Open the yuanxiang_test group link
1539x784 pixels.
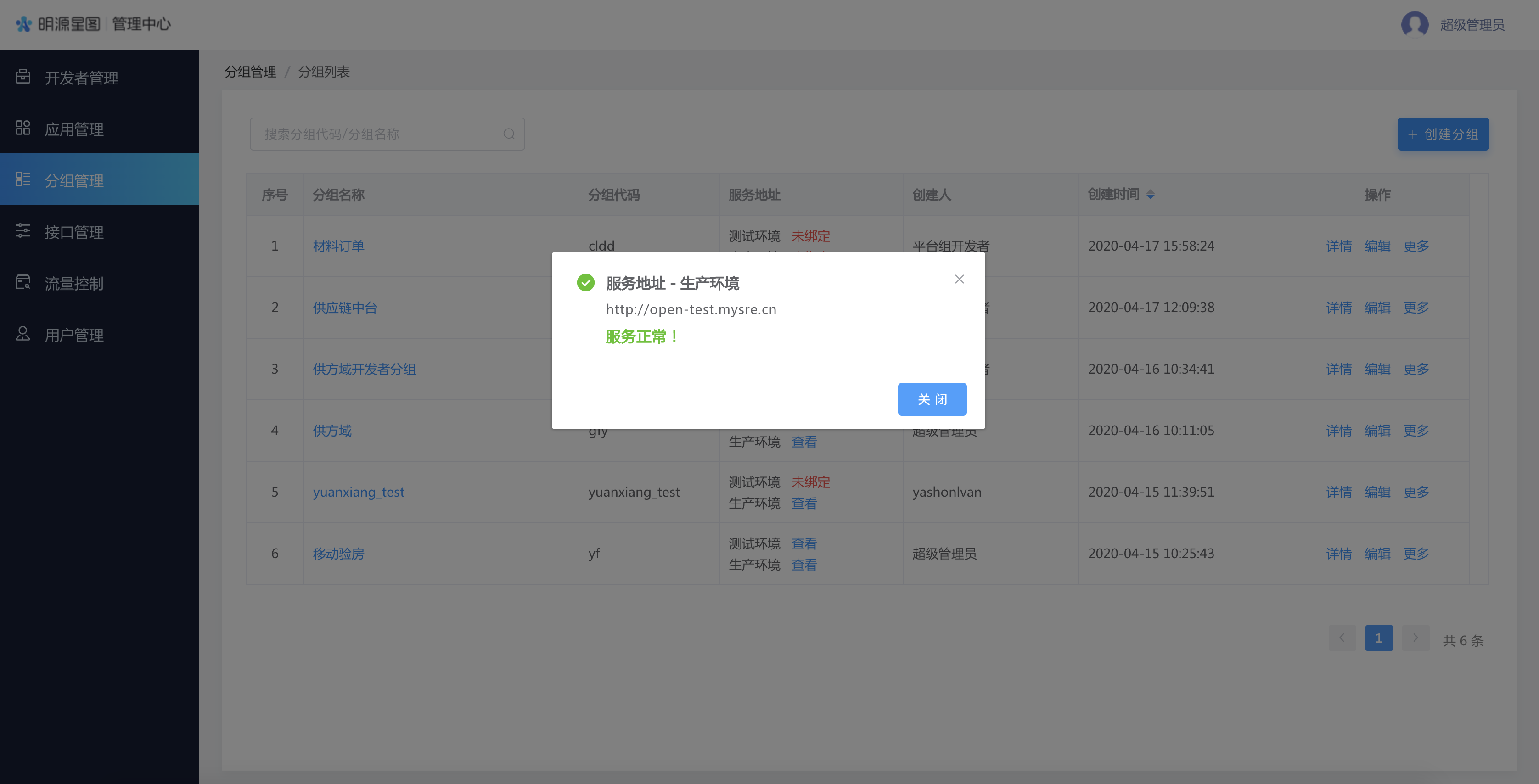(x=359, y=492)
